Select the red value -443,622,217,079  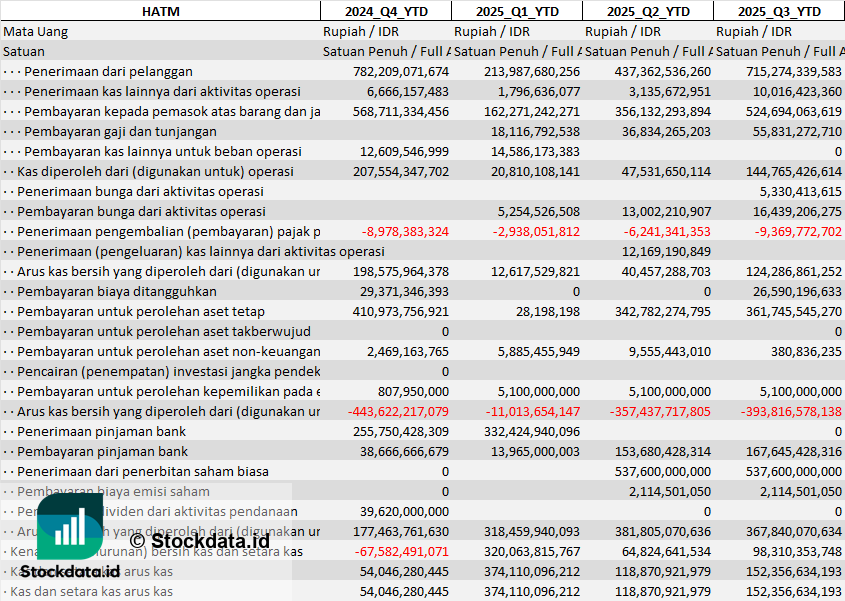pyautogui.click(x=401, y=411)
